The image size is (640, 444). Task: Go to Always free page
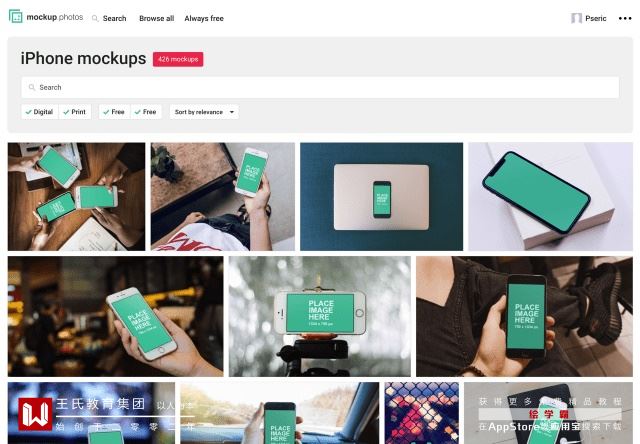tap(204, 18)
